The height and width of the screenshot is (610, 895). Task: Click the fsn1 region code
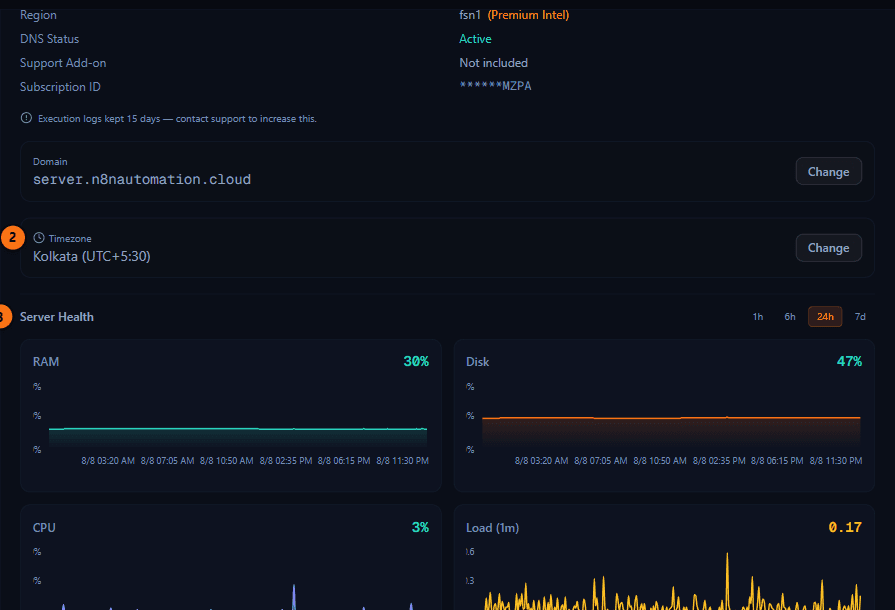(x=470, y=15)
